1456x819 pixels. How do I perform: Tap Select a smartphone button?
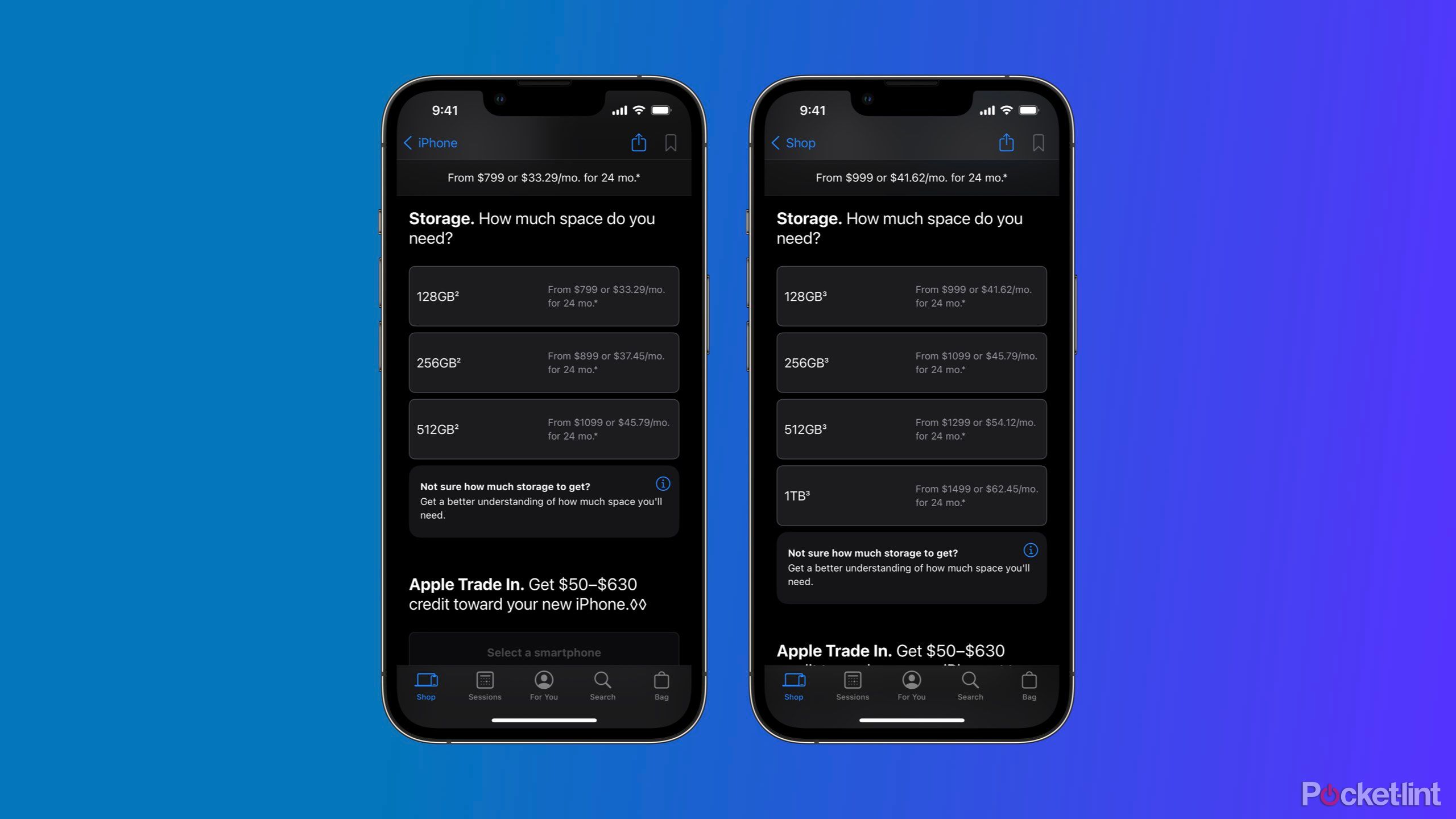543,652
